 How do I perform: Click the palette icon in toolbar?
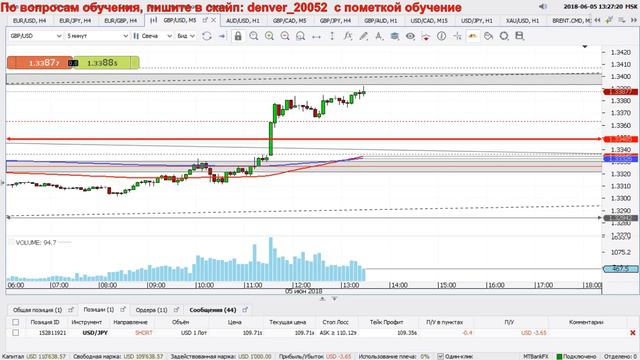[x=488, y=36]
